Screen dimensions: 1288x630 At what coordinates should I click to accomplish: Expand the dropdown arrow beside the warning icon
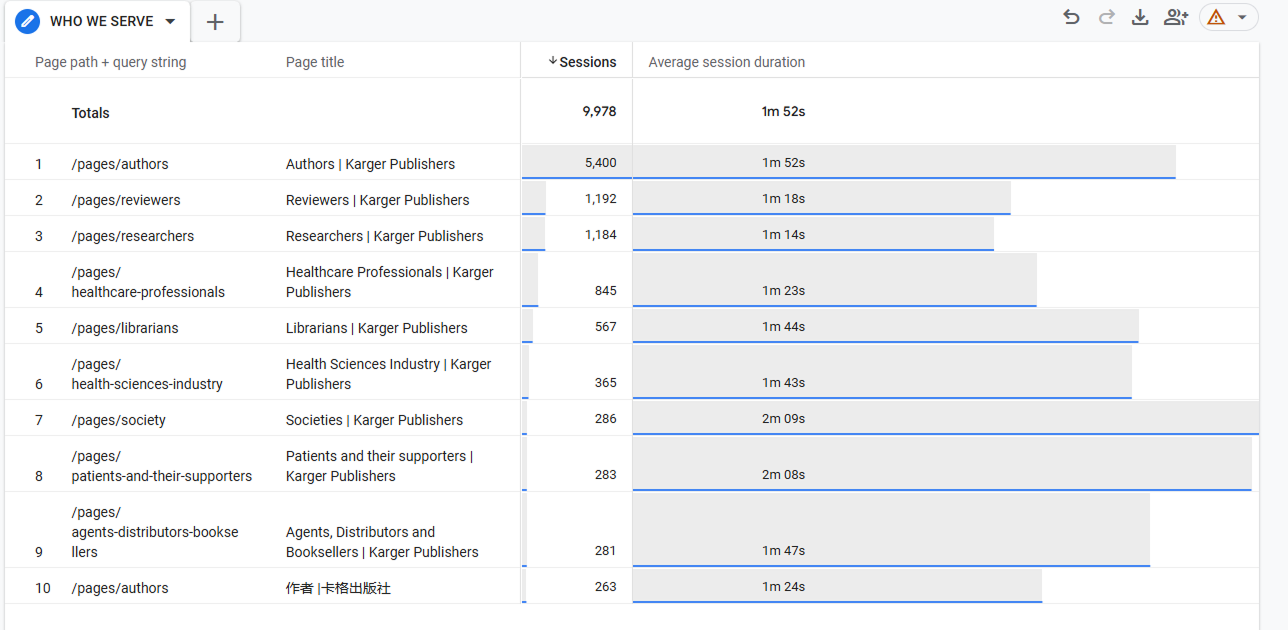click(x=1242, y=17)
